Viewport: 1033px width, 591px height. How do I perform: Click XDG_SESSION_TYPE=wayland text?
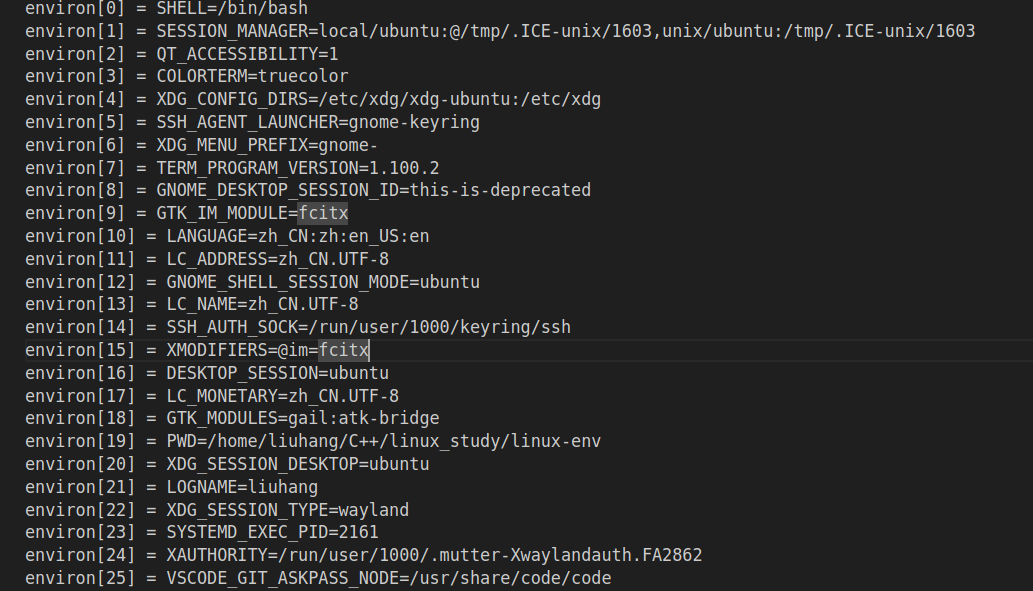click(287, 511)
